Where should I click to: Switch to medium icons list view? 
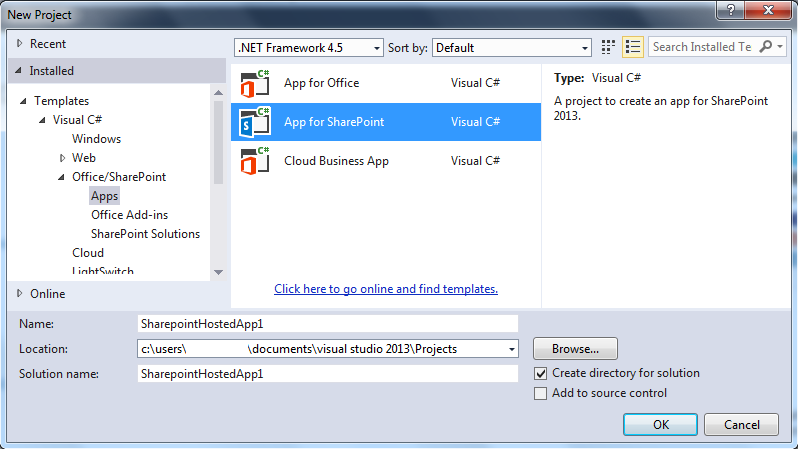tap(632, 47)
